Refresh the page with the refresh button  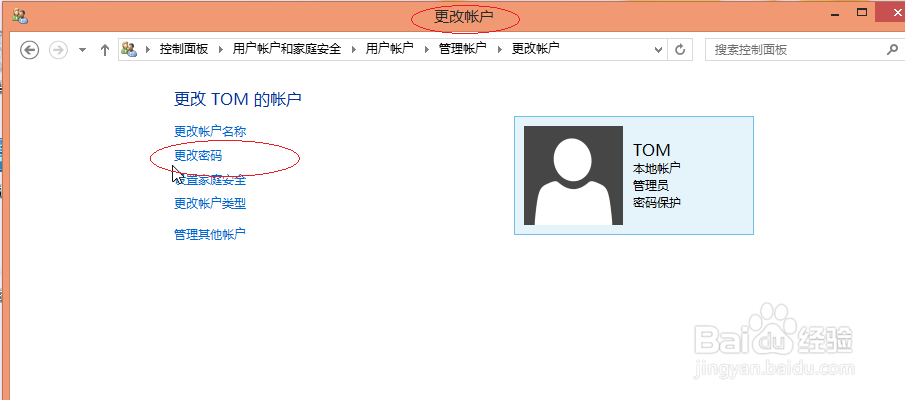coord(680,50)
